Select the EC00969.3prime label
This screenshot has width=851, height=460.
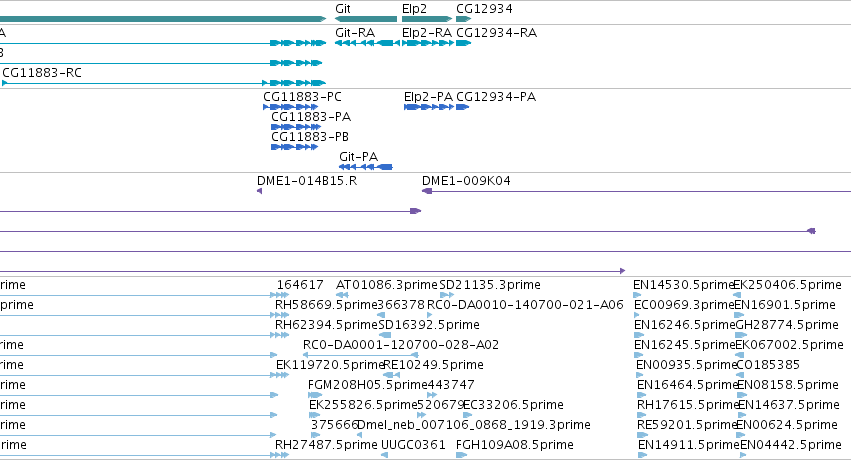click(684, 305)
